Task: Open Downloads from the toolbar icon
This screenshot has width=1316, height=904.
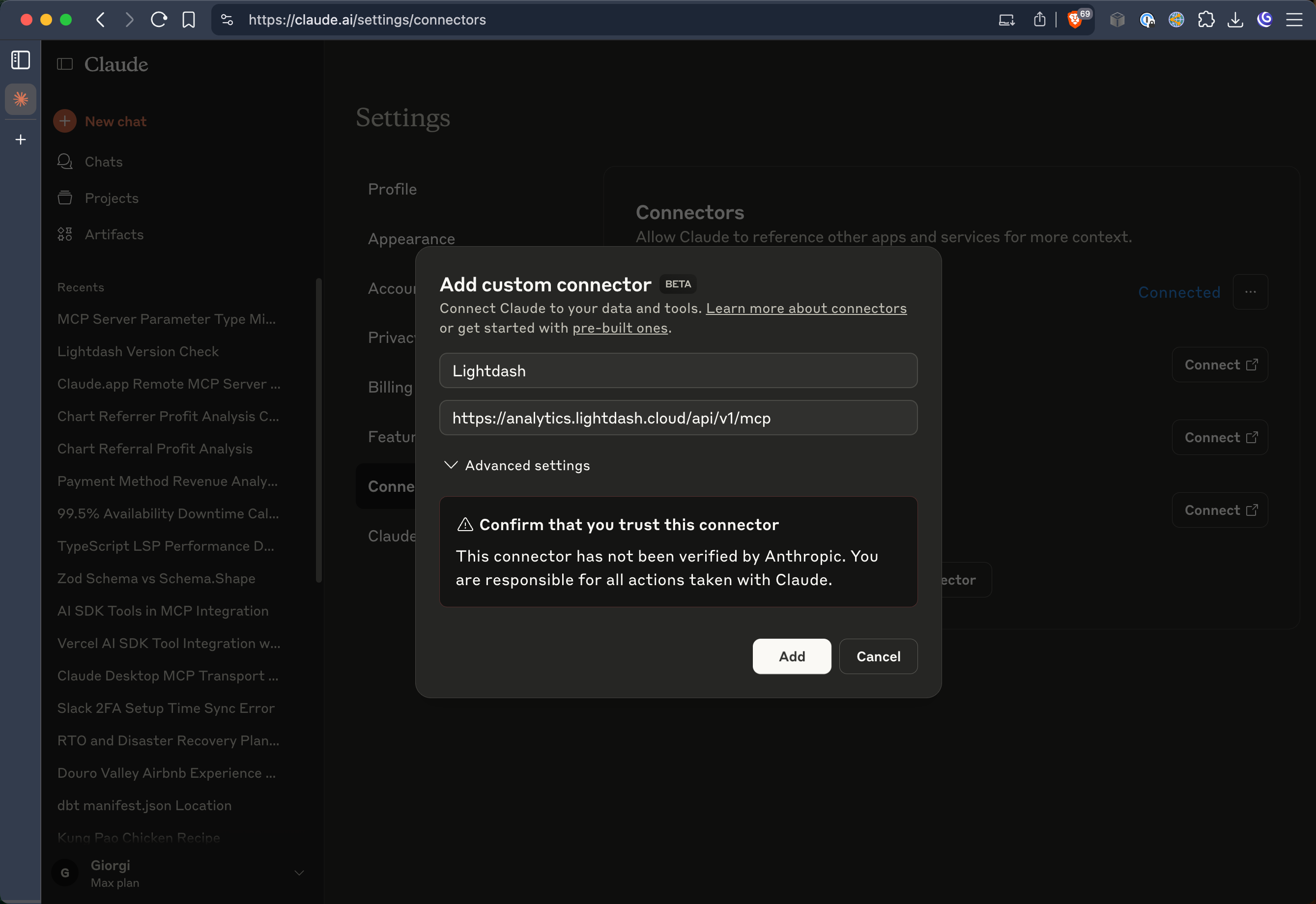Action: coord(1235,19)
